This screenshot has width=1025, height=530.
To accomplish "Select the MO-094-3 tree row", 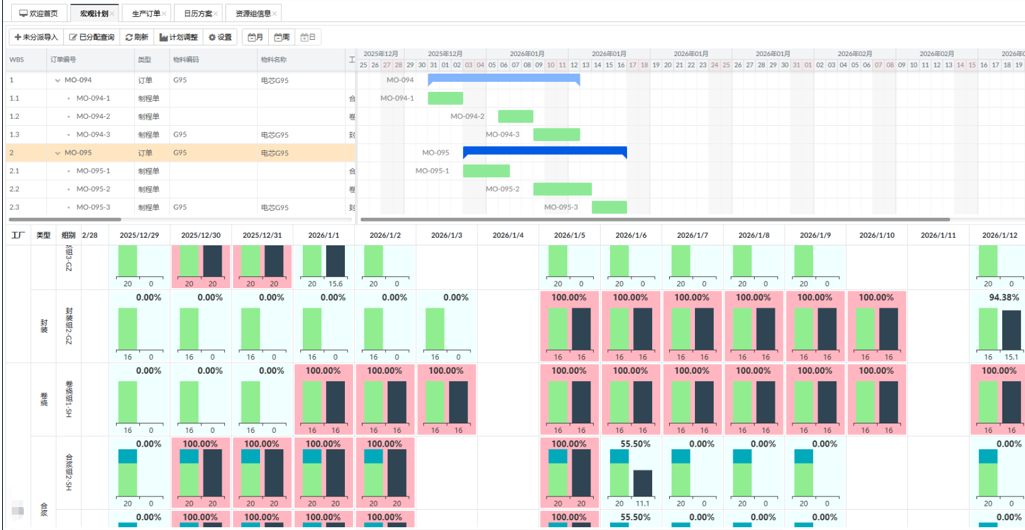I will [x=180, y=135].
